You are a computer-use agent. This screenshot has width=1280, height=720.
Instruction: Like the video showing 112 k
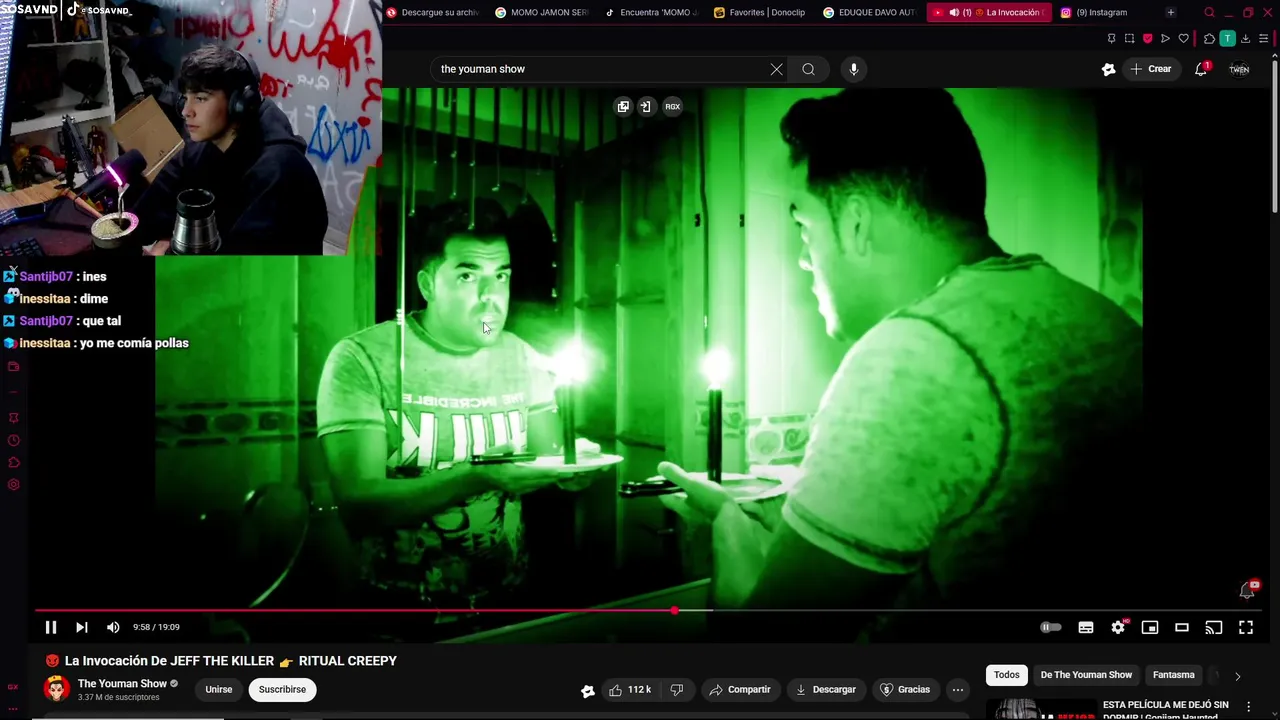(x=630, y=690)
